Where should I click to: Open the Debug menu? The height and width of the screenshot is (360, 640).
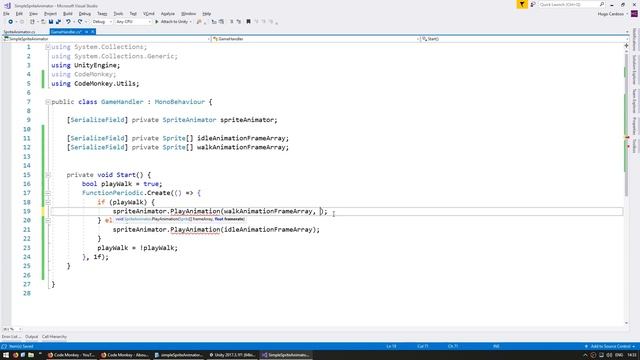pyautogui.click(x=85, y=14)
